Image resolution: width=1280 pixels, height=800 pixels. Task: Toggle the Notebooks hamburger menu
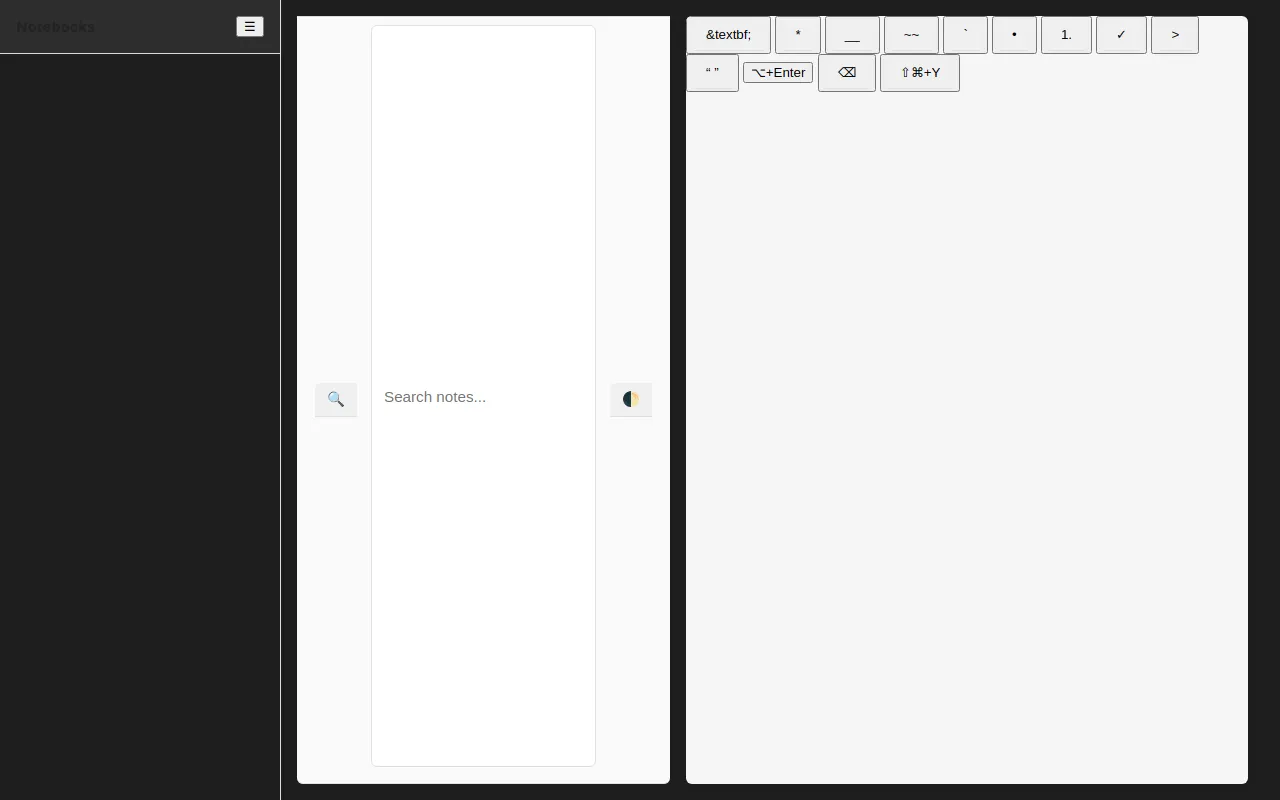[x=250, y=27]
